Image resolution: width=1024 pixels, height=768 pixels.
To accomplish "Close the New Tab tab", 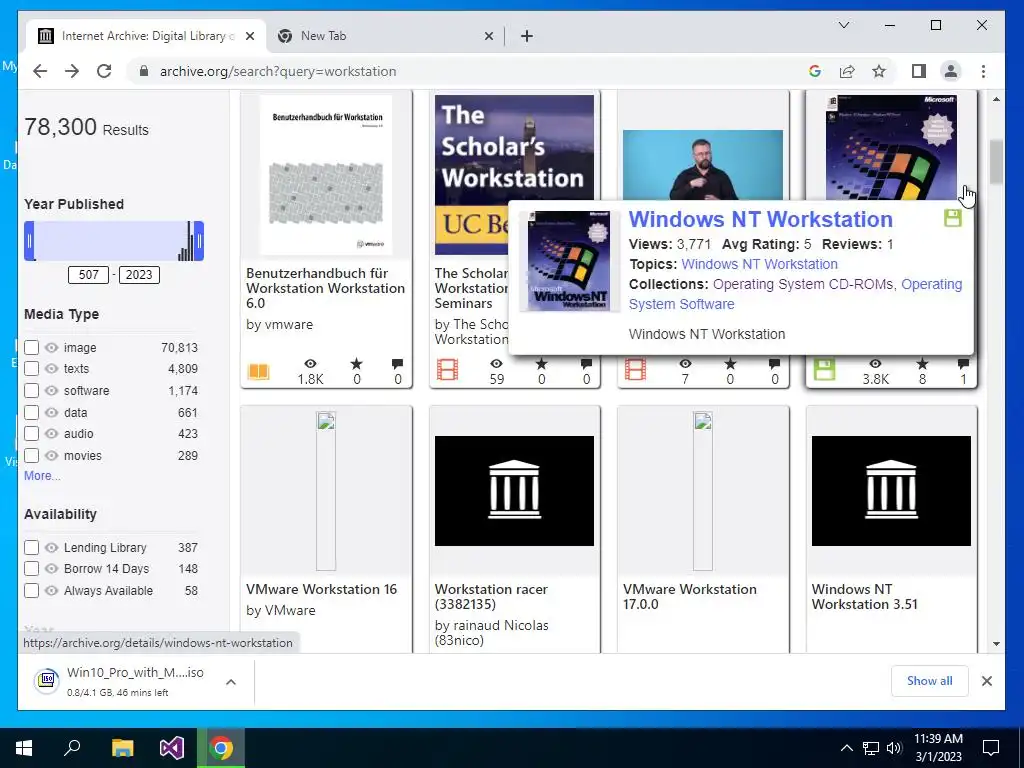I will point(488,36).
